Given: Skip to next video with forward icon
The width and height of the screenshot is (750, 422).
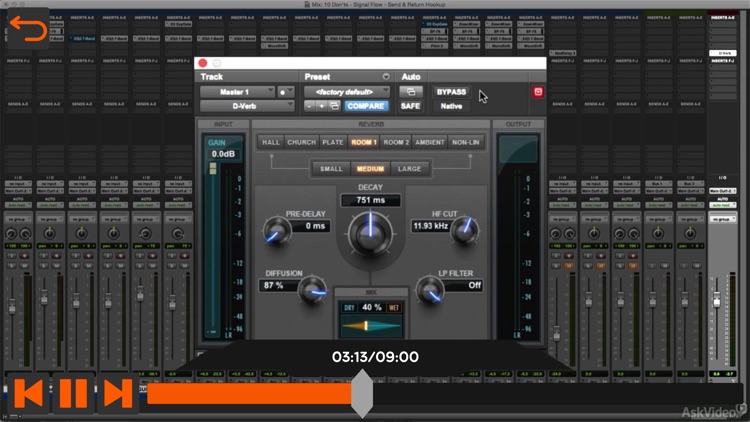Looking at the screenshot, I should 118,393.
